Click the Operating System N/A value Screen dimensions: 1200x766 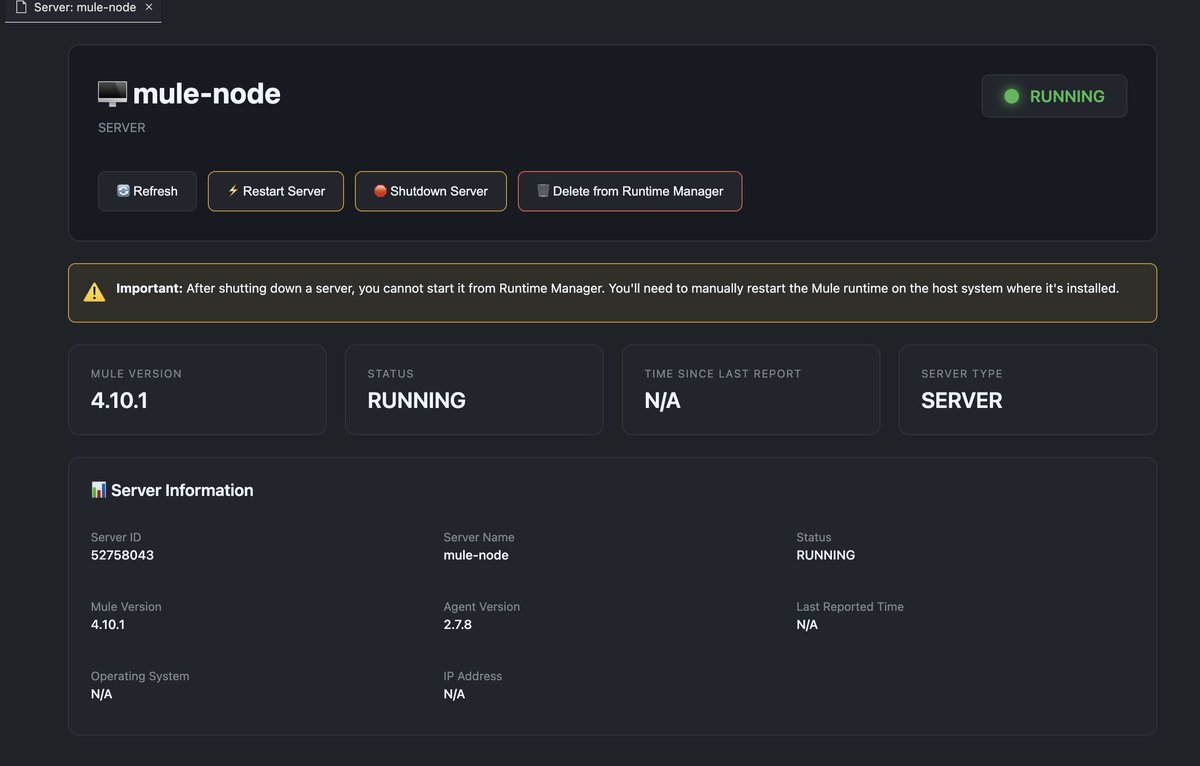tap(101, 694)
